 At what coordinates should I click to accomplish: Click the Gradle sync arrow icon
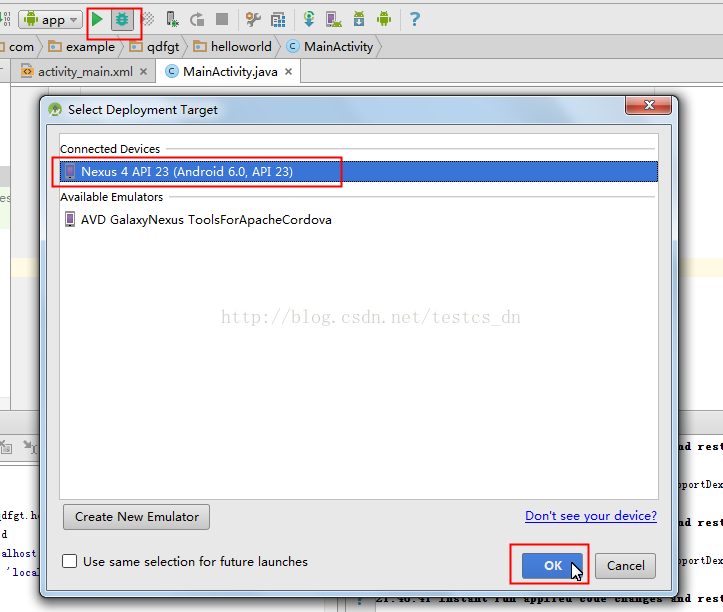click(x=309, y=19)
